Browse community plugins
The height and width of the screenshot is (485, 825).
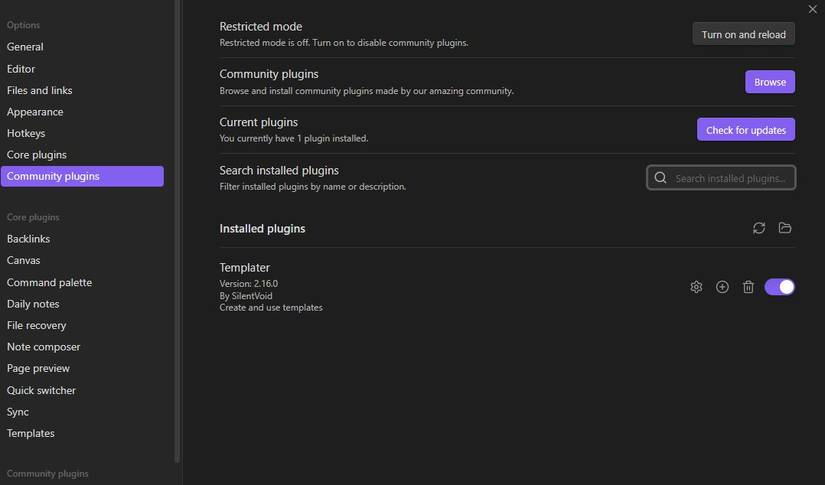point(769,82)
